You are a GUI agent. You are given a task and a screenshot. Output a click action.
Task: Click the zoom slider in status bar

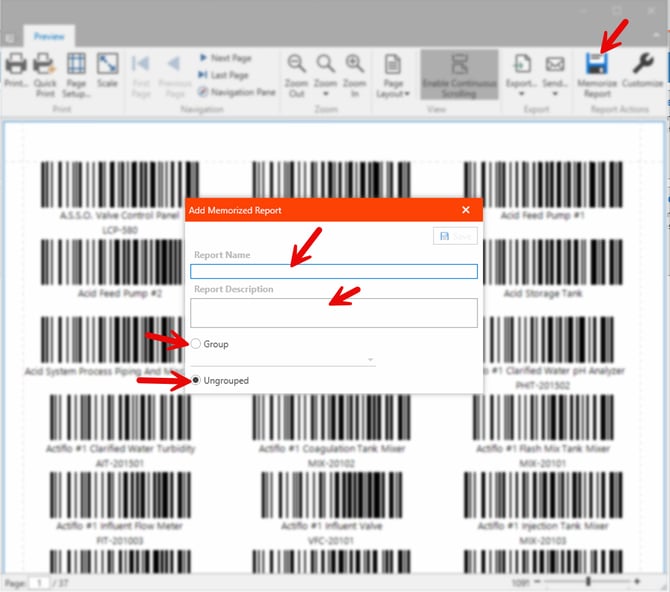coord(588,581)
